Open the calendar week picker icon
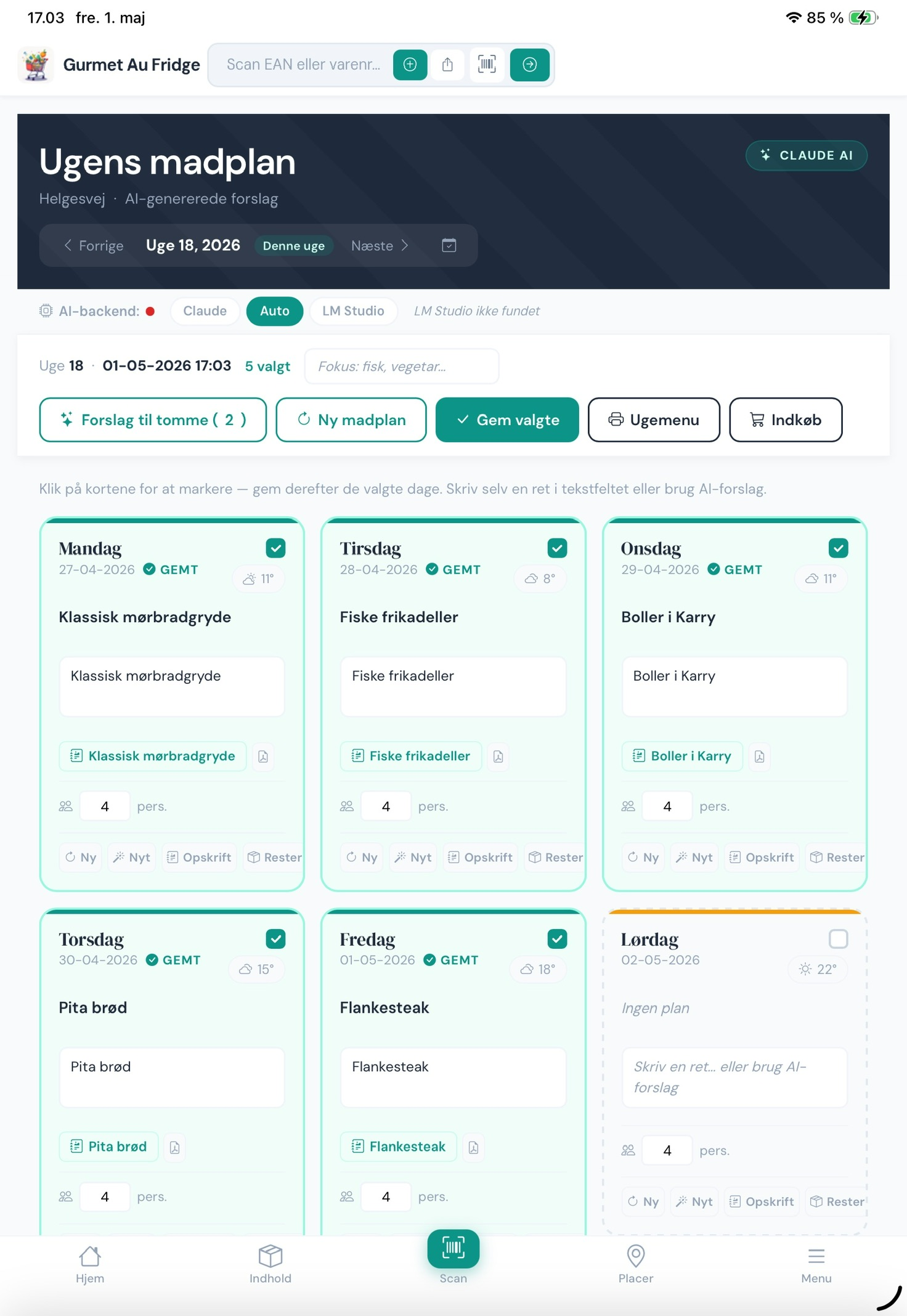 pyautogui.click(x=449, y=245)
